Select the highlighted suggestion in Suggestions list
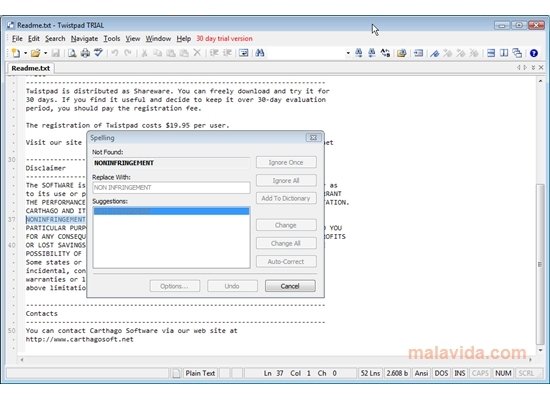This screenshot has height=400, width=550. coord(171,211)
